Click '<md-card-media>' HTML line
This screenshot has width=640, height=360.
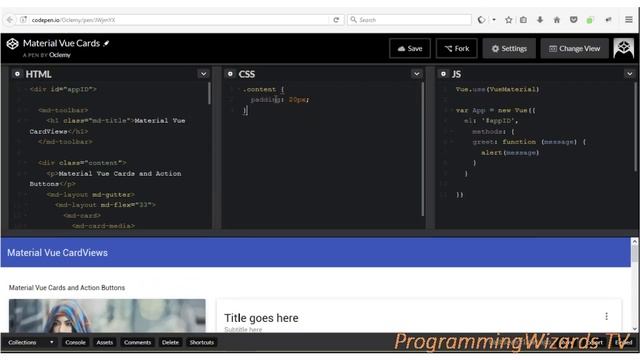[x=103, y=225]
